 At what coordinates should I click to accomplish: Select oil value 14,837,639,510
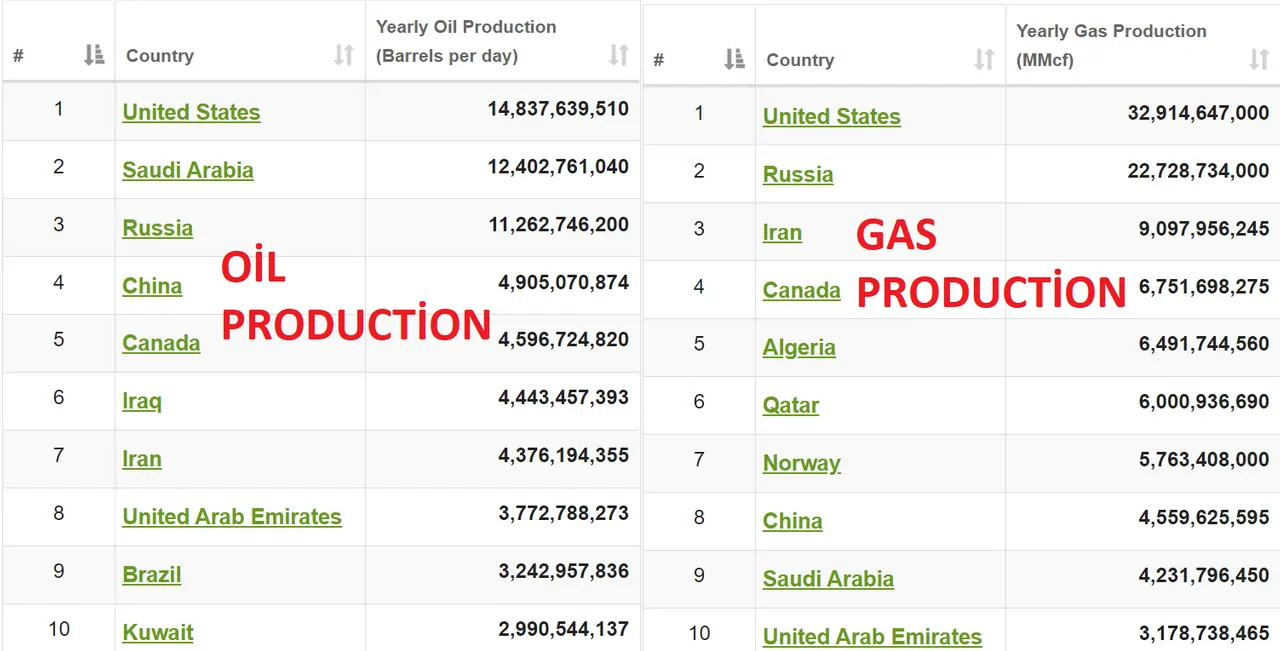558,108
